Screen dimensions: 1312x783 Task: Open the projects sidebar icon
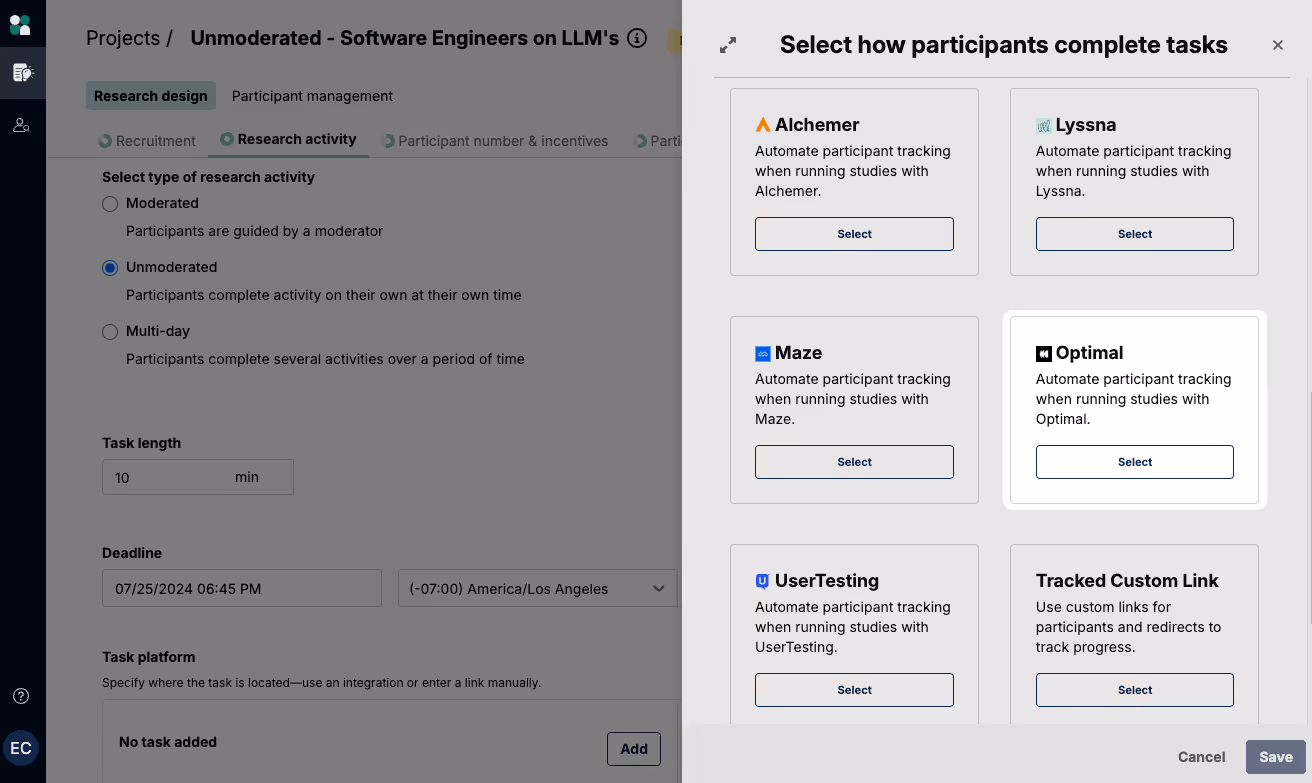tap(22, 72)
